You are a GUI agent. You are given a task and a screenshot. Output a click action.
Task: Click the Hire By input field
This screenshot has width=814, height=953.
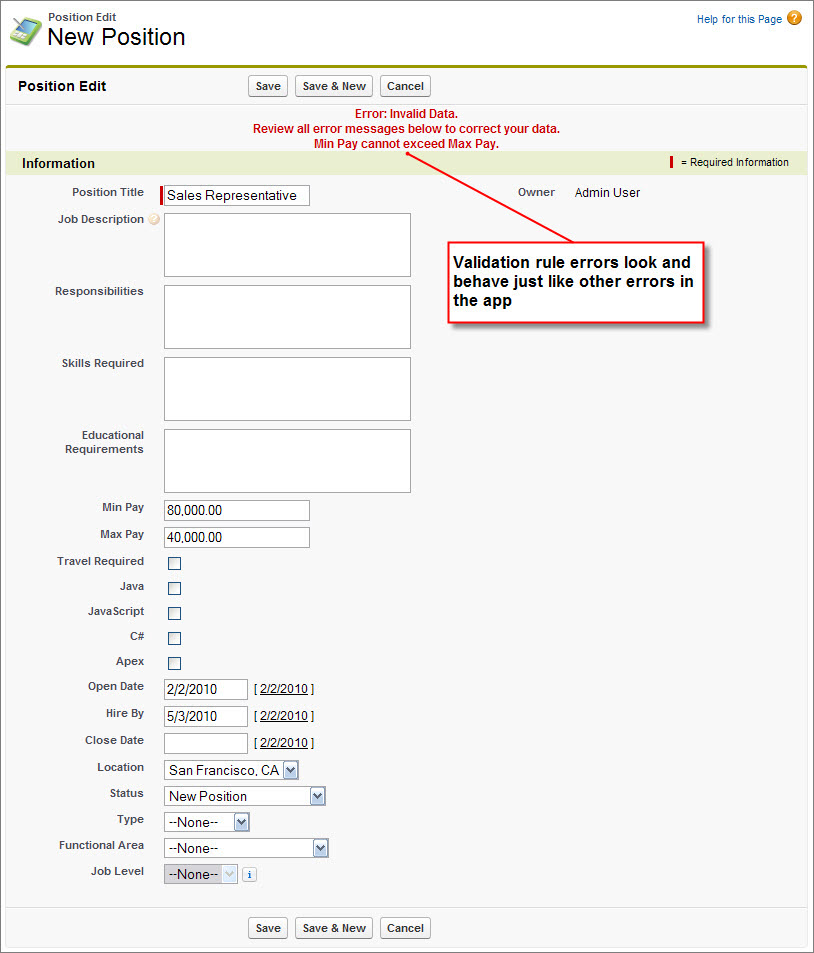click(x=206, y=716)
